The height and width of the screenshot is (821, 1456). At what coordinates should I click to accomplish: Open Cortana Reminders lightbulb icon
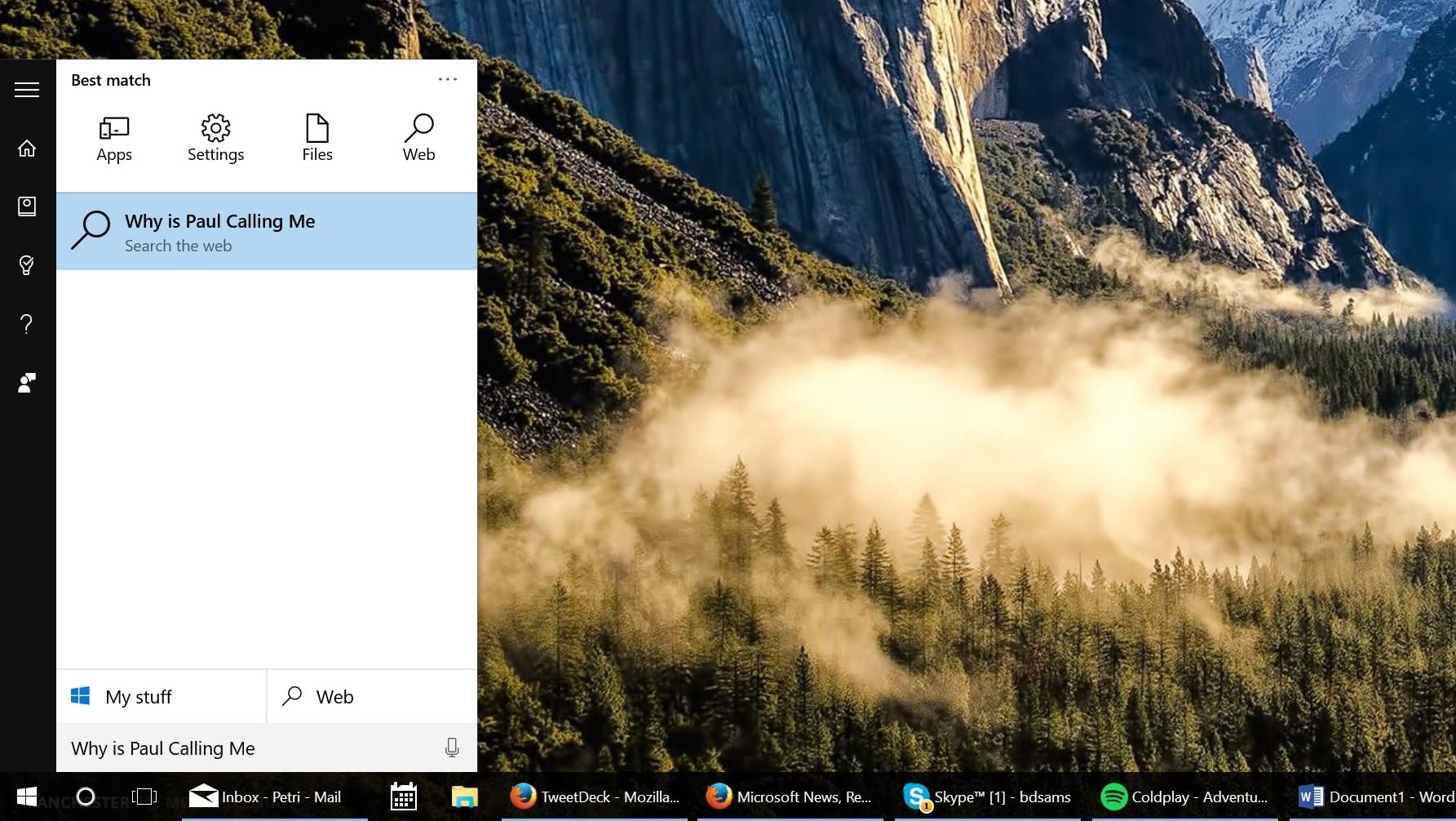[x=27, y=265]
